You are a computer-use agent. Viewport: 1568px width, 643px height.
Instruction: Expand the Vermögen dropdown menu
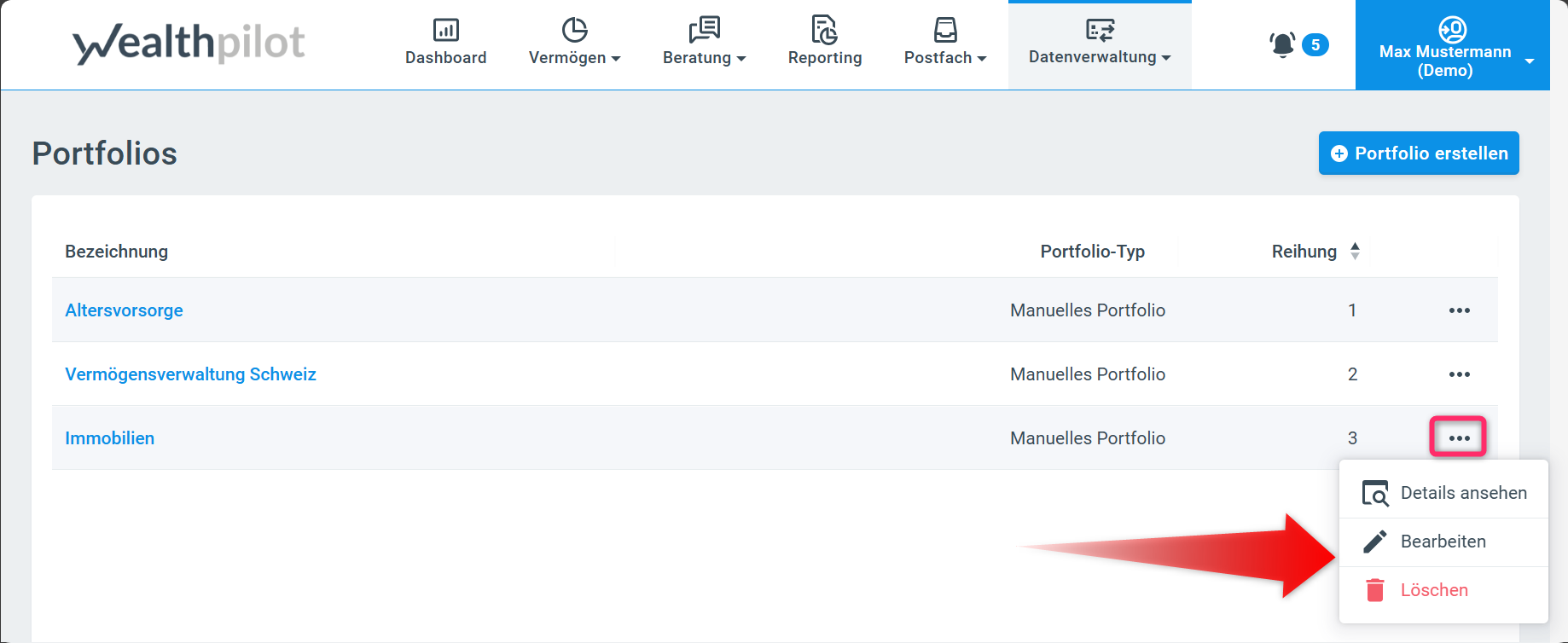click(574, 57)
